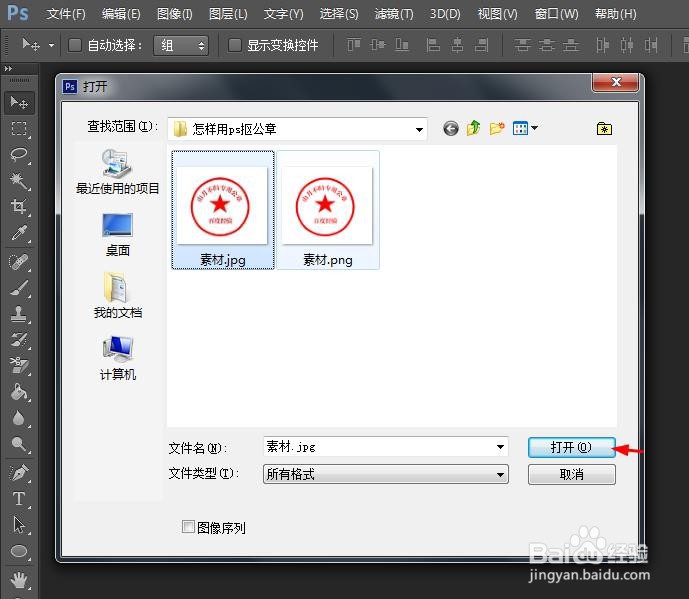Click the 打开(O) button
Viewport: 689px width, 599px height.
(571, 447)
